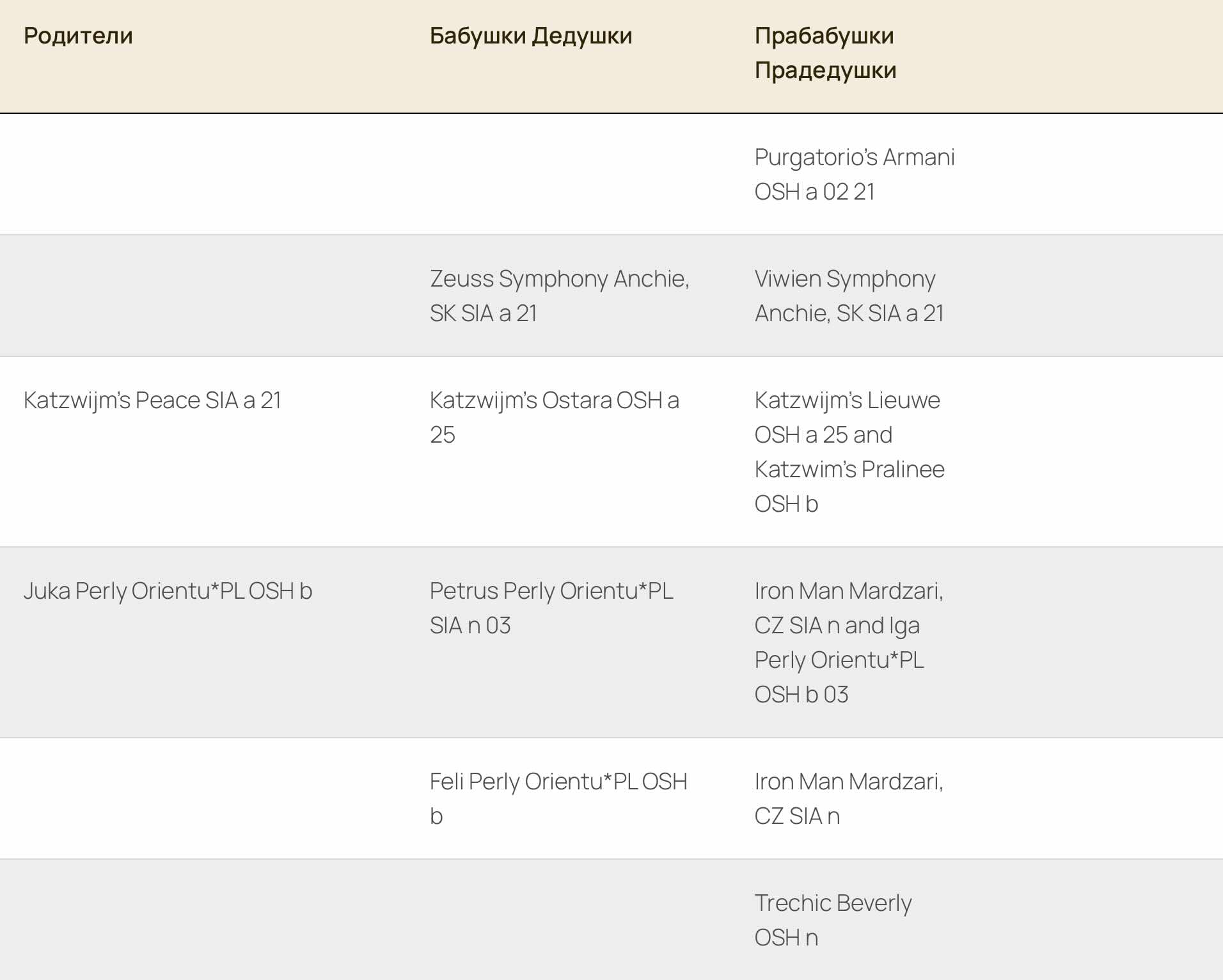
Task: Click the Katzwijm's Lieuwe OSH a 25 text
Action: (847, 417)
